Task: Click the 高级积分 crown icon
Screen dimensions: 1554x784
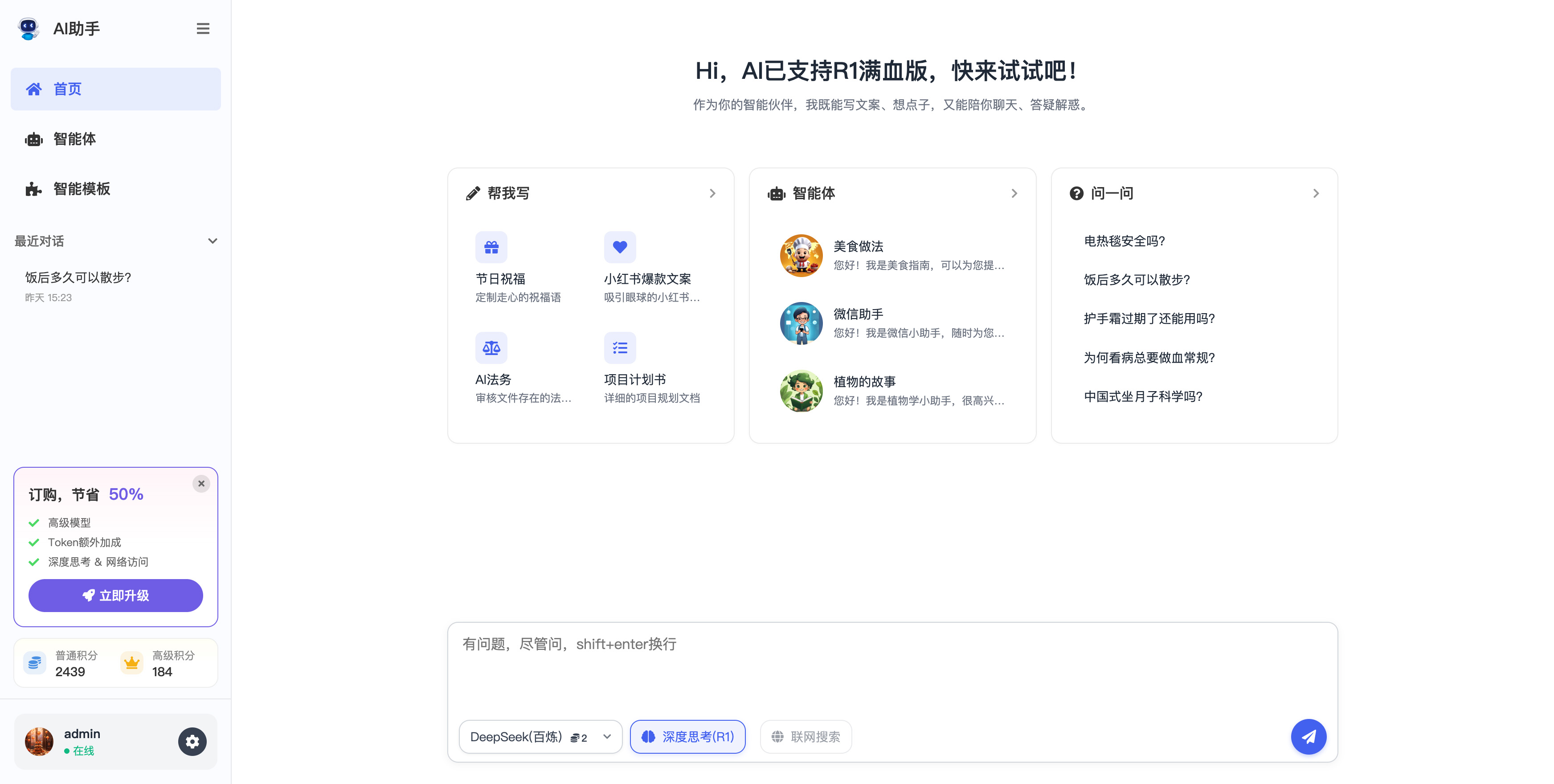Action: point(131,663)
